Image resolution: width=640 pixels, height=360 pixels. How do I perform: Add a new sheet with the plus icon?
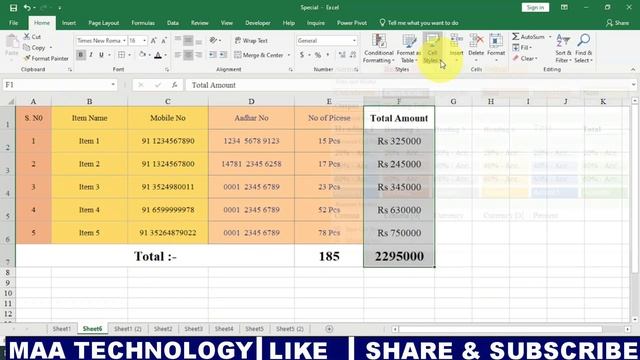coord(329,329)
